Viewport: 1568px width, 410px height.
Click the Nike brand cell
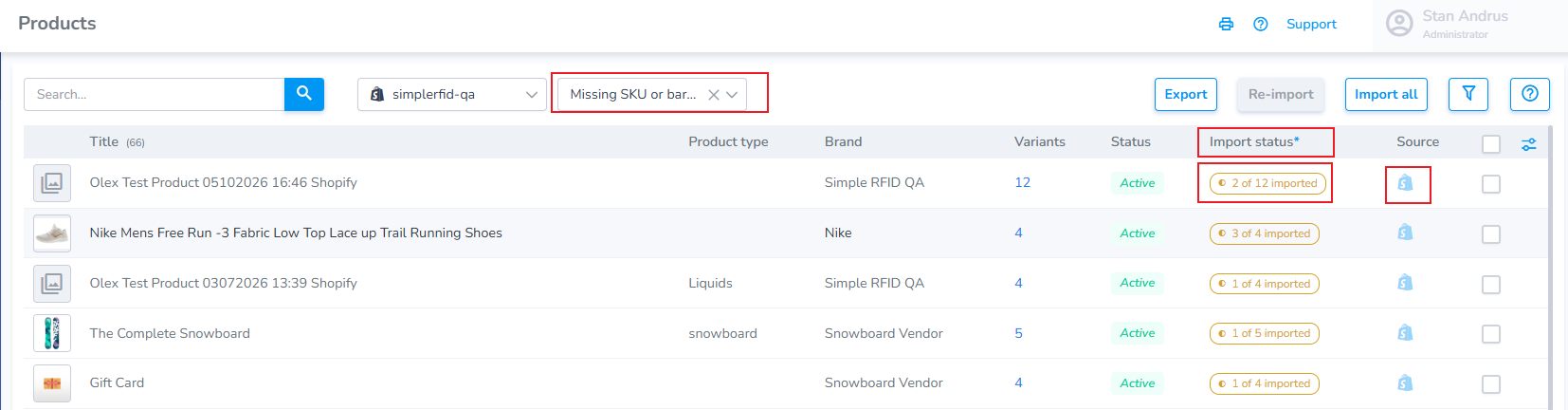click(x=838, y=233)
